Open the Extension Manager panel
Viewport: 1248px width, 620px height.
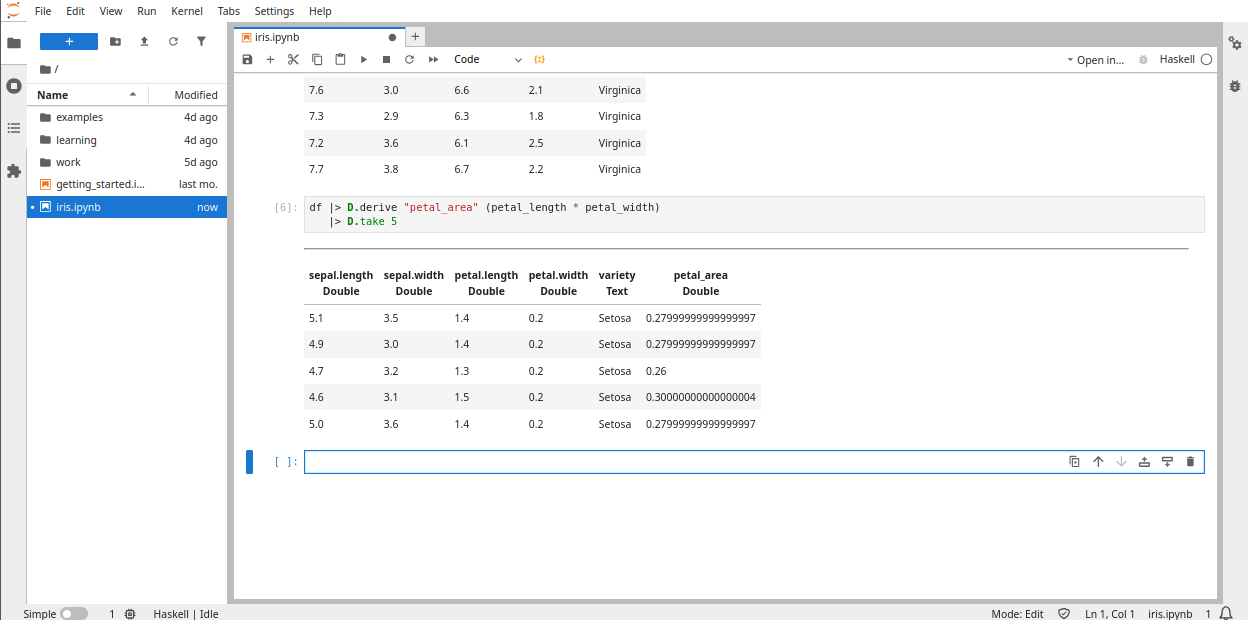pos(14,171)
